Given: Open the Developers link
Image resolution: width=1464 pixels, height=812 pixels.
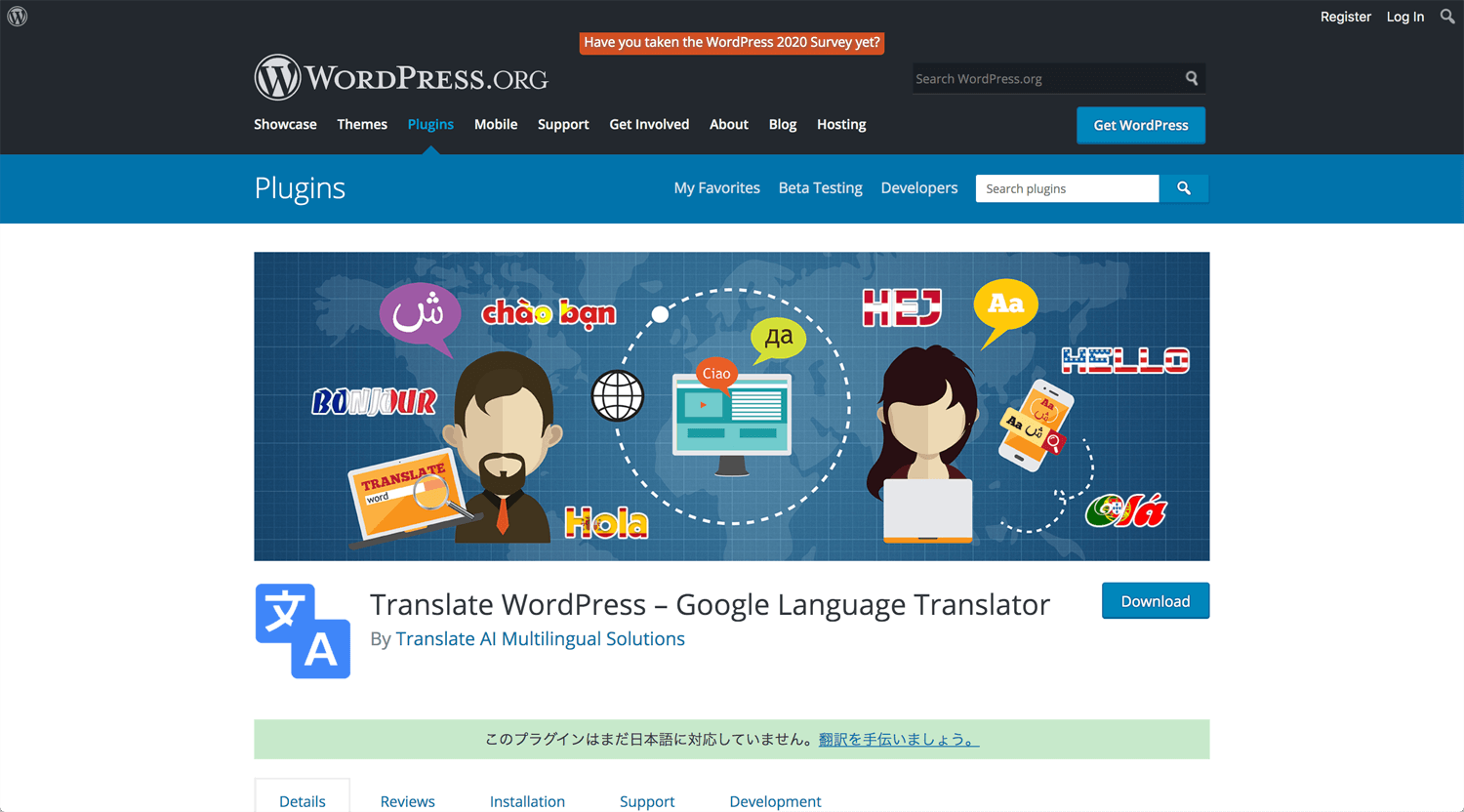Looking at the screenshot, I should point(919,187).
